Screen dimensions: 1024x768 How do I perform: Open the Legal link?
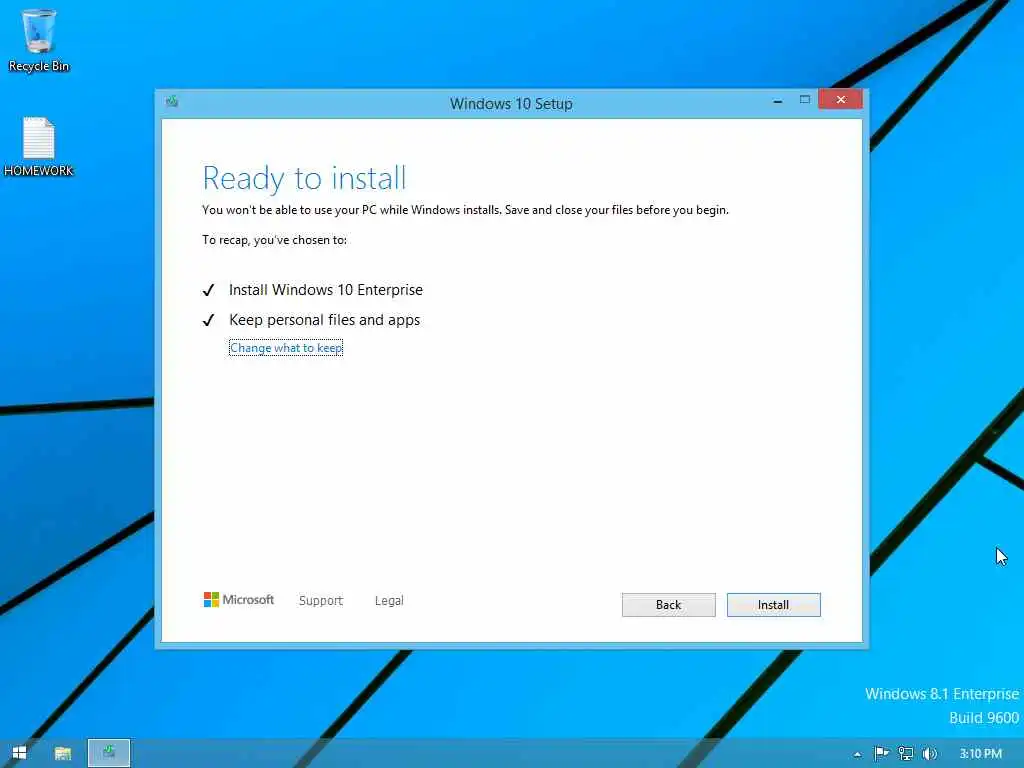[389, 601]
